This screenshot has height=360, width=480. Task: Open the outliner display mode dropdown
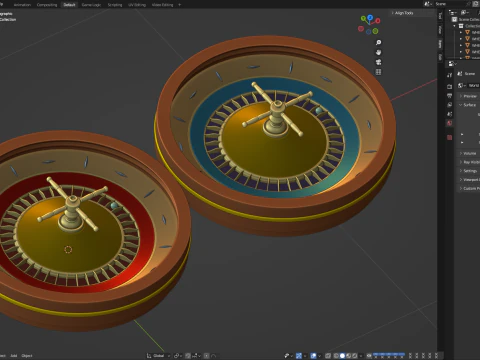point(465,12)
